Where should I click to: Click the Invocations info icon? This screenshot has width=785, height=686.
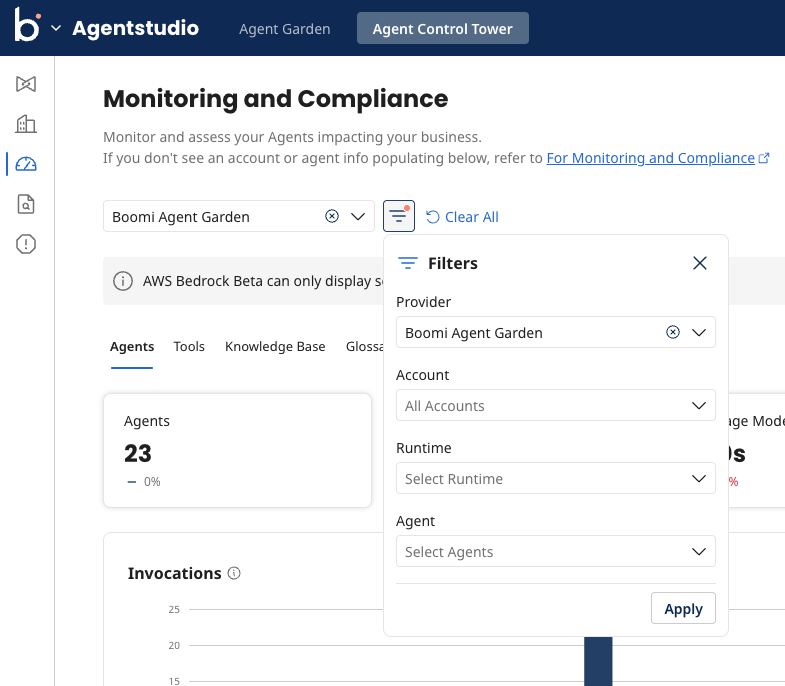tap(234, 573)
